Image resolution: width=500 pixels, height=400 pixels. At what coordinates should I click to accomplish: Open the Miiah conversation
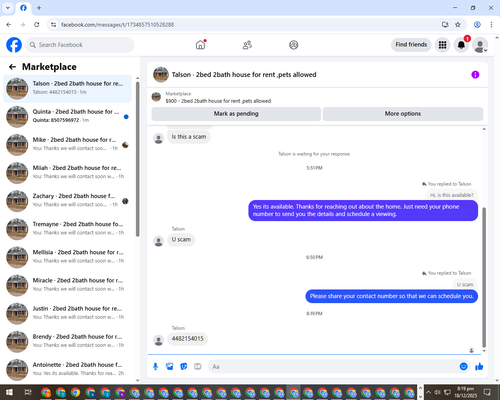point(67,173)
